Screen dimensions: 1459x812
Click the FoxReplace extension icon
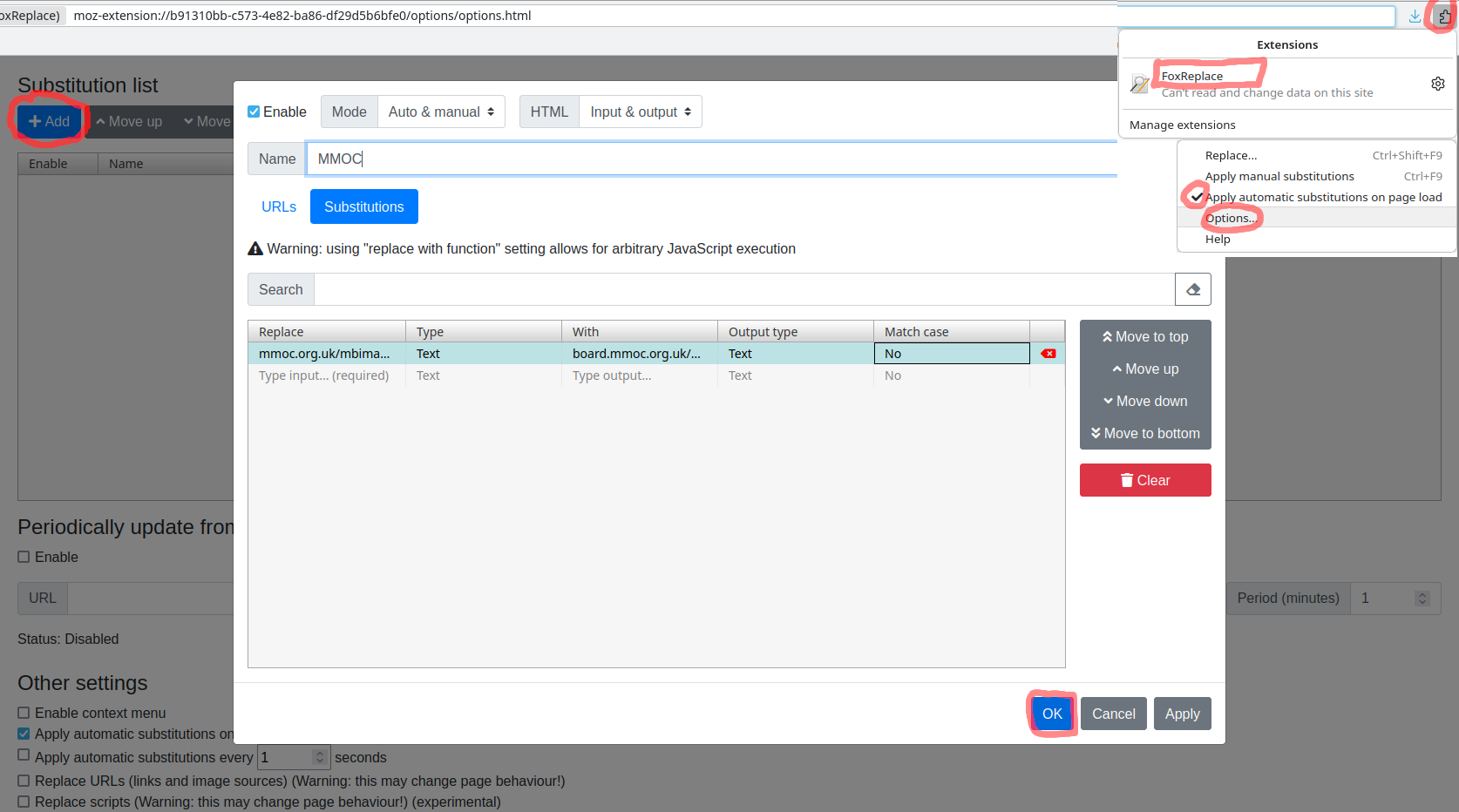[1139, 84]
